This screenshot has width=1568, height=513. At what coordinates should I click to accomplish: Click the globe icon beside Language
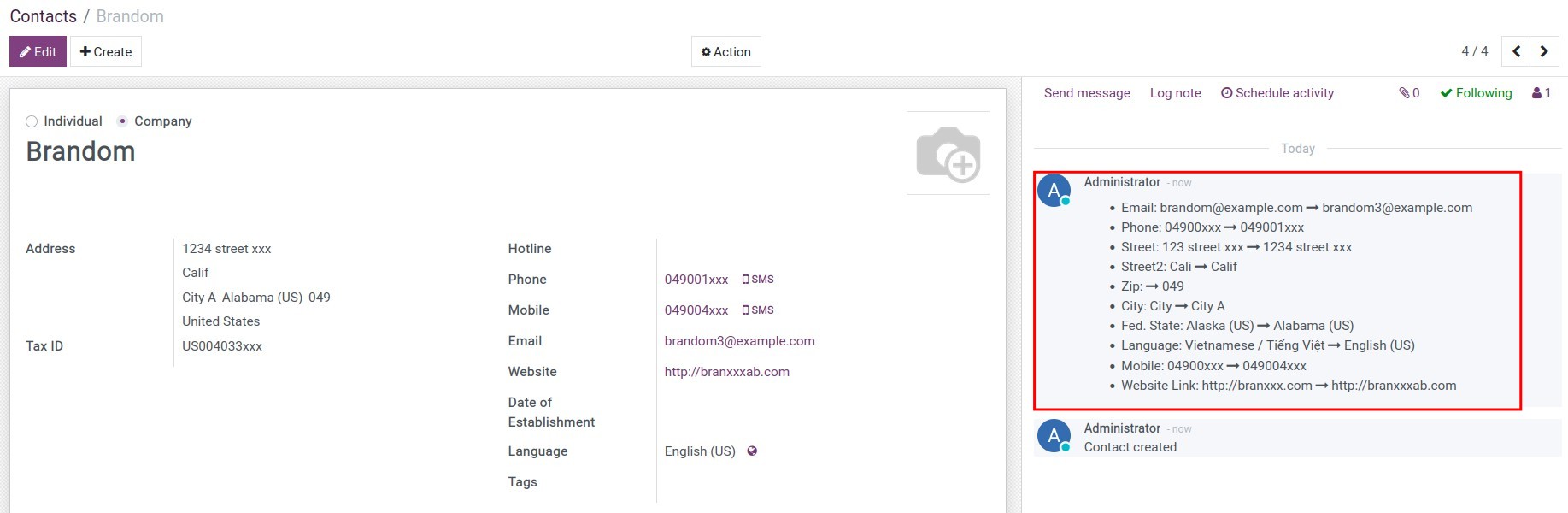tap(752, 451)
